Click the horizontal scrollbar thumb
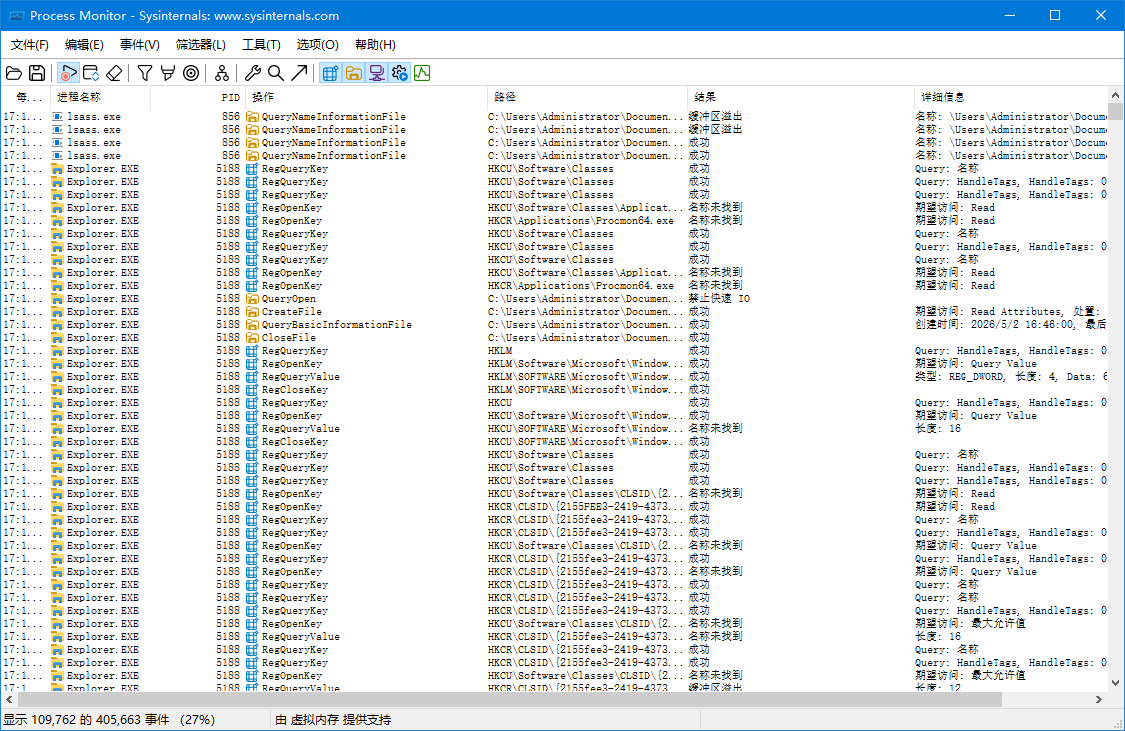 [x=509, y=699]
